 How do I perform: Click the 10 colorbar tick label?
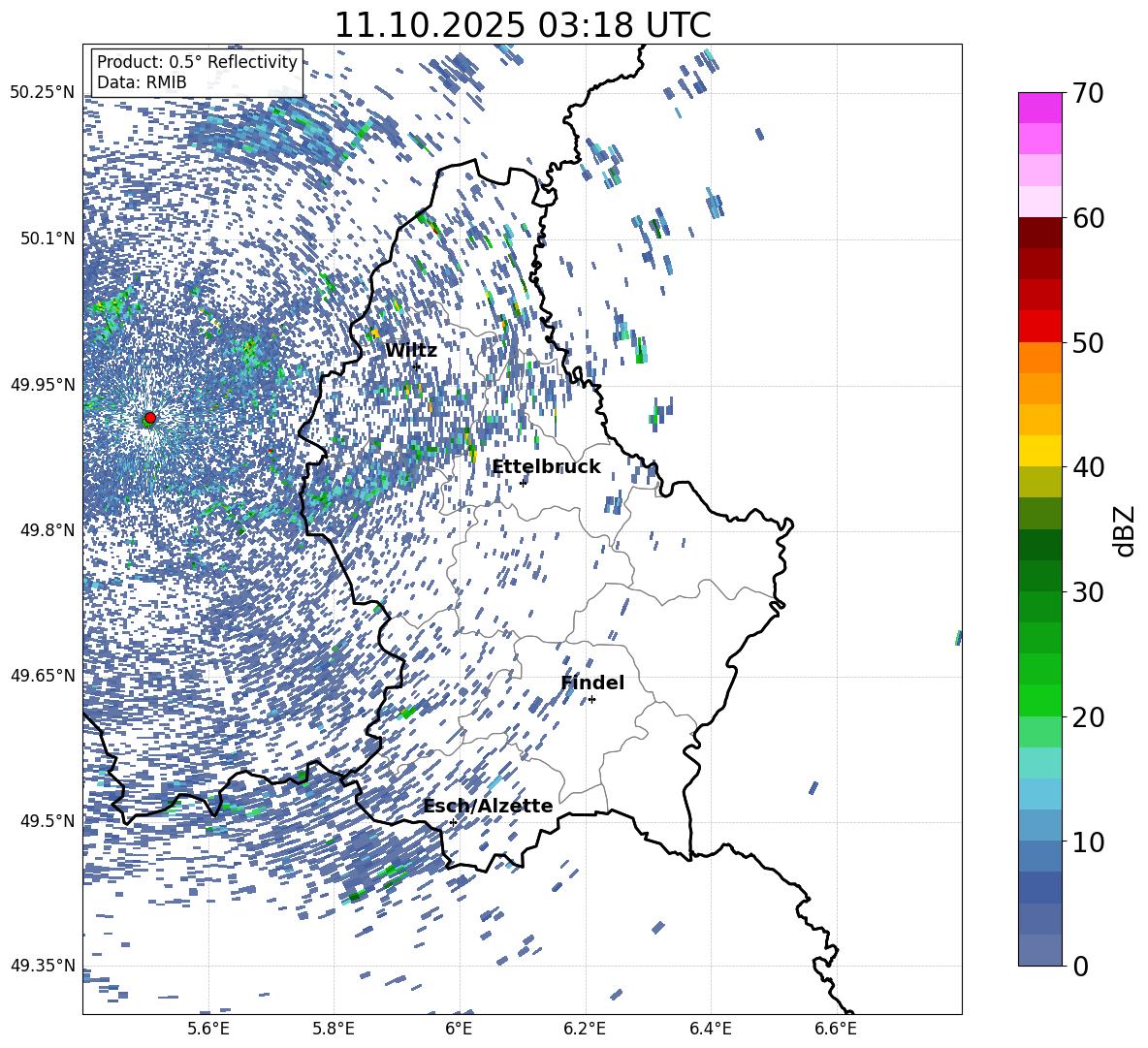click(1088, 842)
